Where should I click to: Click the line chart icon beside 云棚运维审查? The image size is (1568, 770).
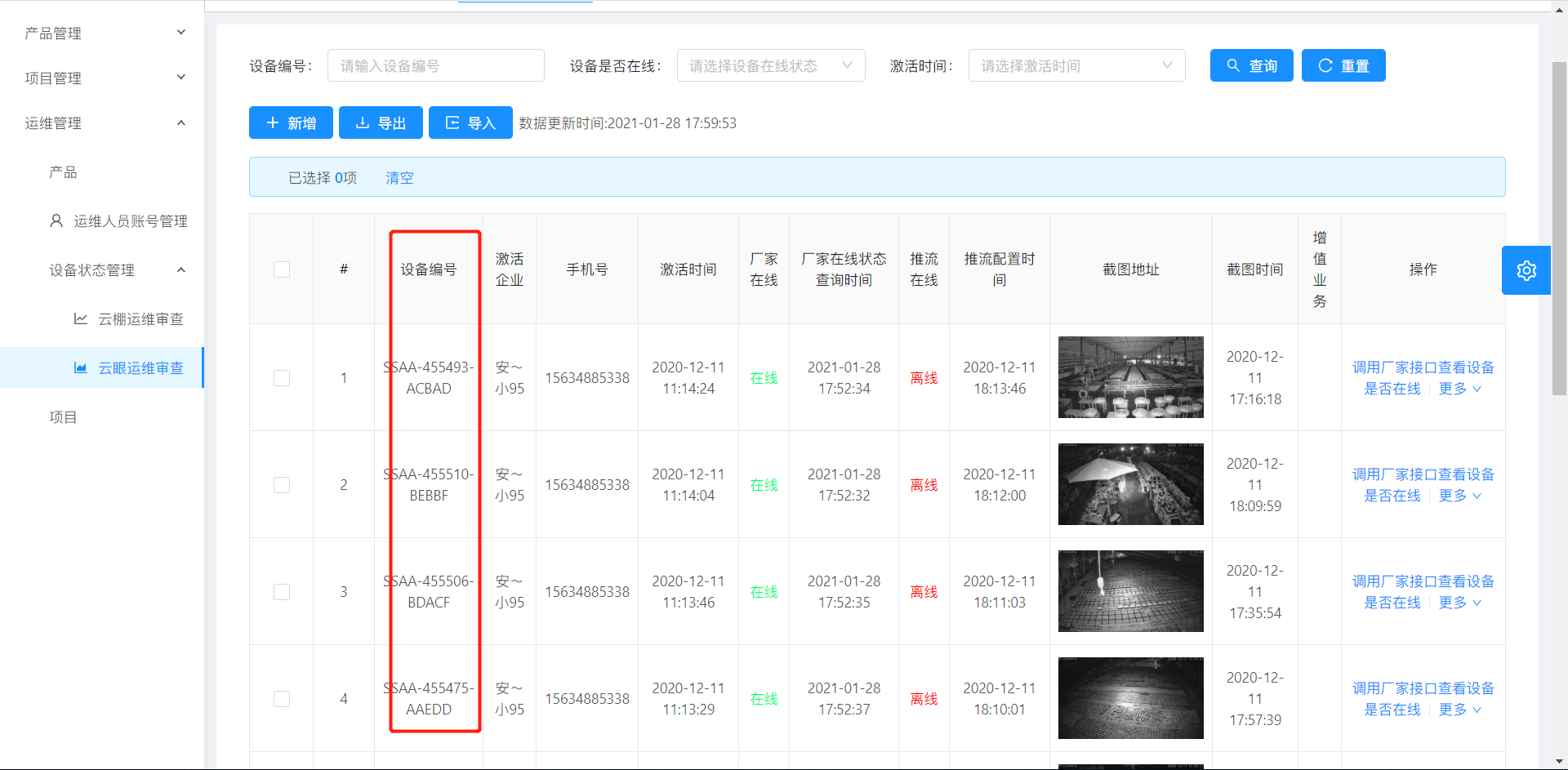pos(81,318)
